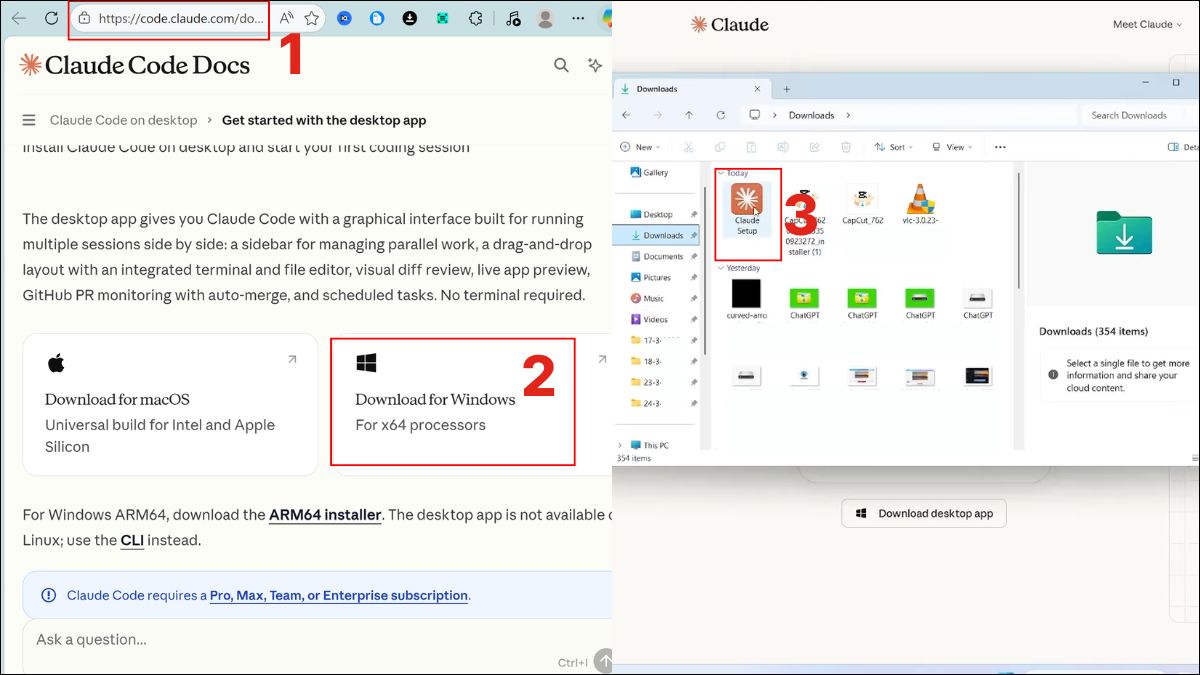
Task: Click the Claude Code on desktop breadcrumb
Action: 123,120
